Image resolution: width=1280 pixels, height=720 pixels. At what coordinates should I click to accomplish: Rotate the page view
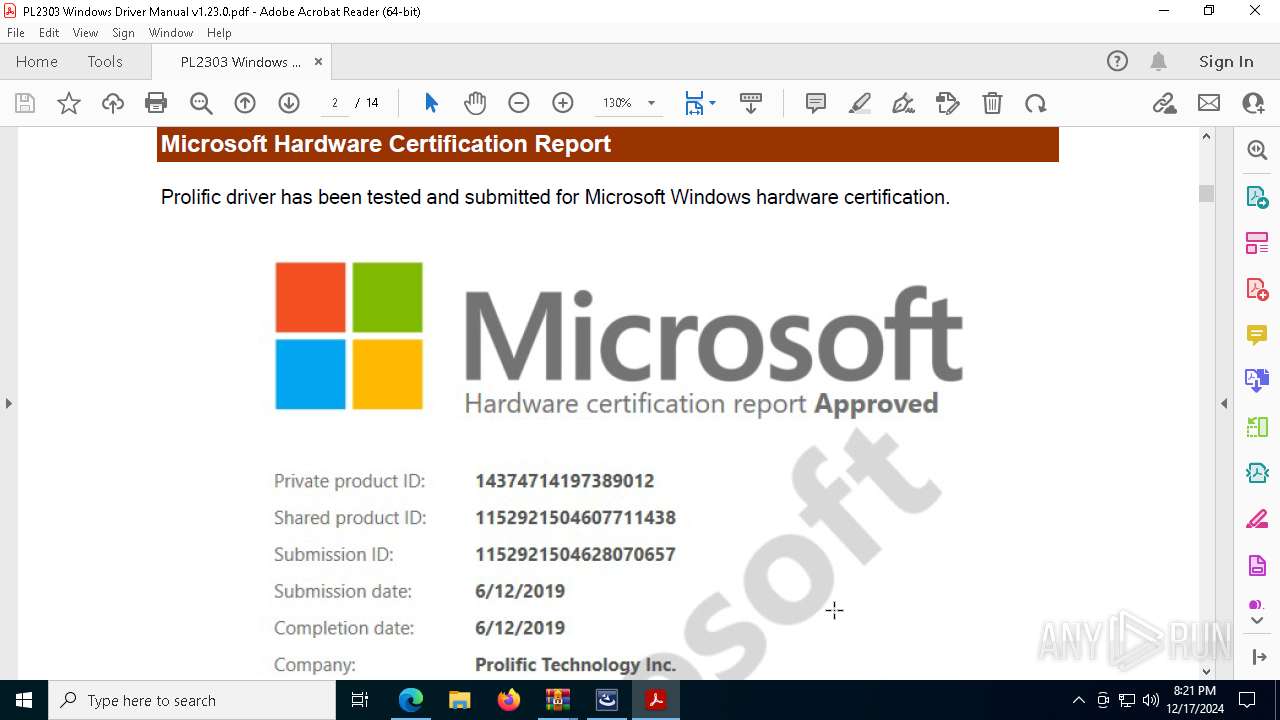[1036, 103]
